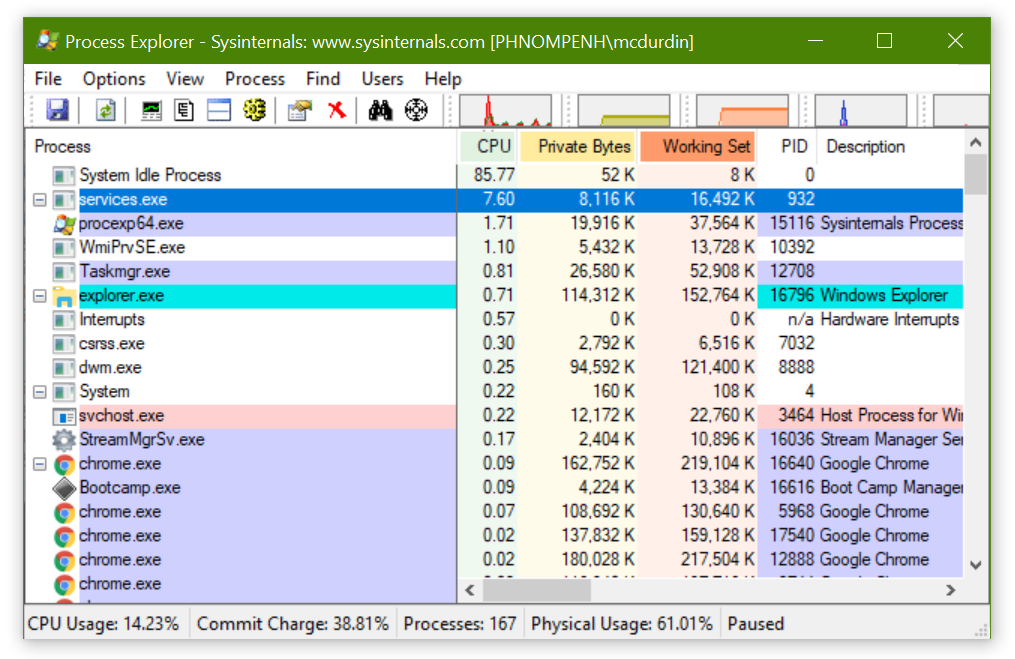Open the physical memory mini graph

[742, 111]
